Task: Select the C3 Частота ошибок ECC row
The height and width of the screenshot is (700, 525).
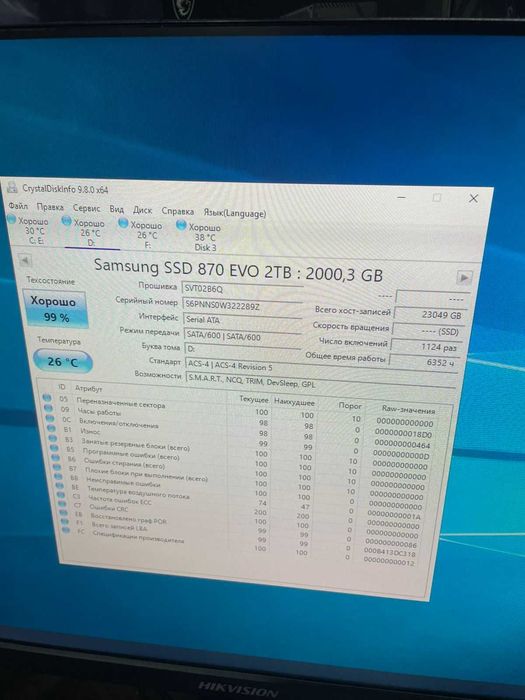Action: click(240, 510)
